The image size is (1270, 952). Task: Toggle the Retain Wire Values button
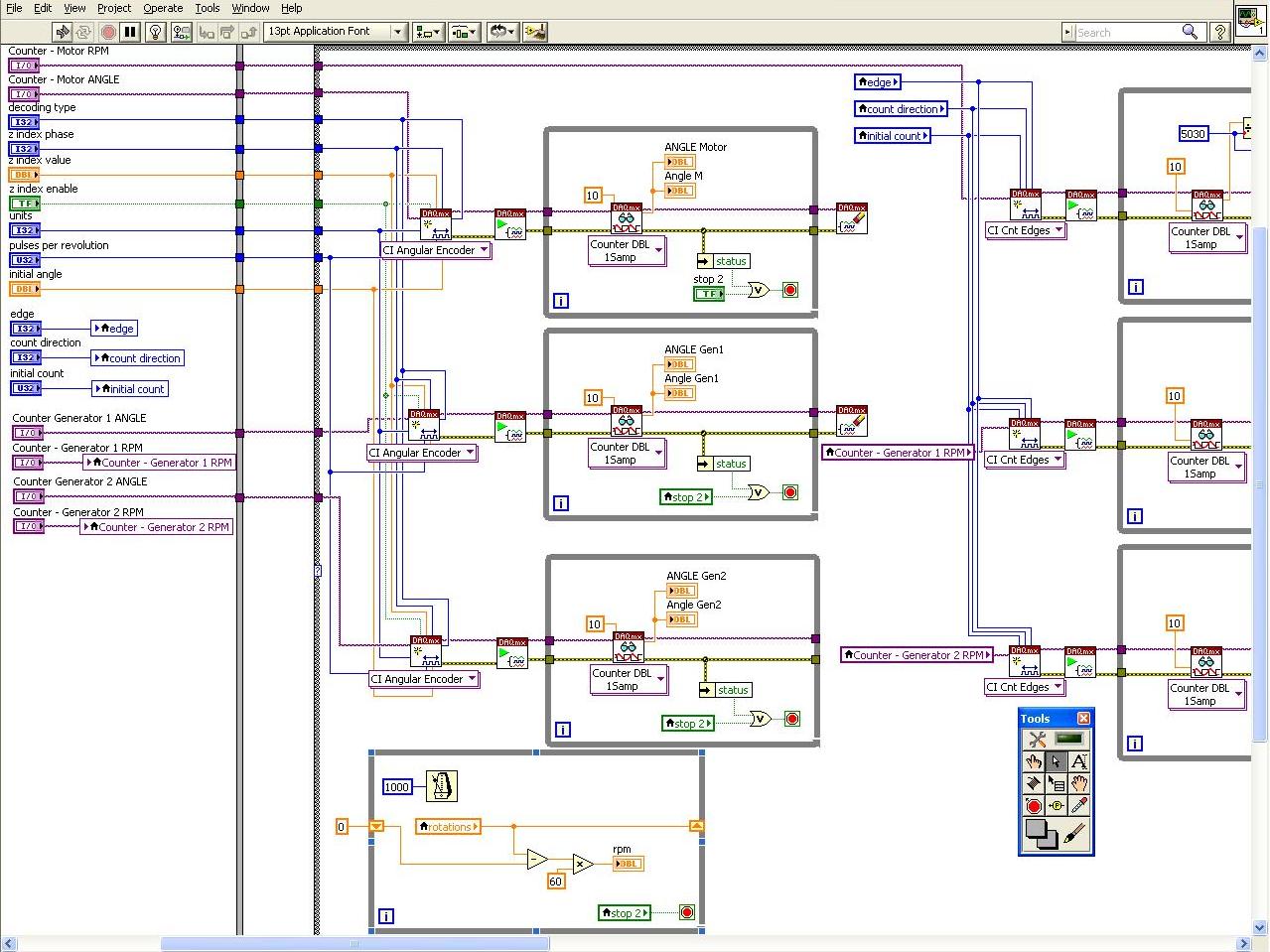click(x=181, y=32)
